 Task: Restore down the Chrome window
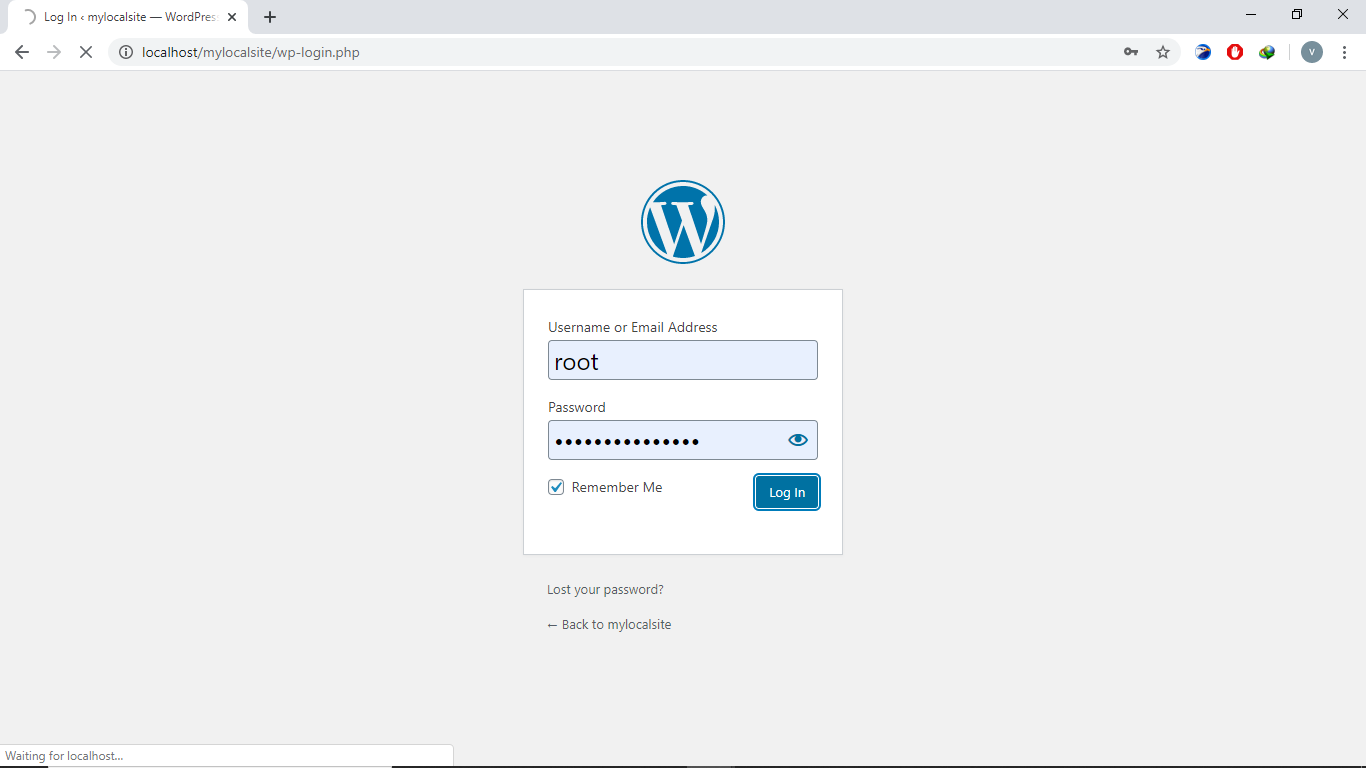[x=1297, y=14]
